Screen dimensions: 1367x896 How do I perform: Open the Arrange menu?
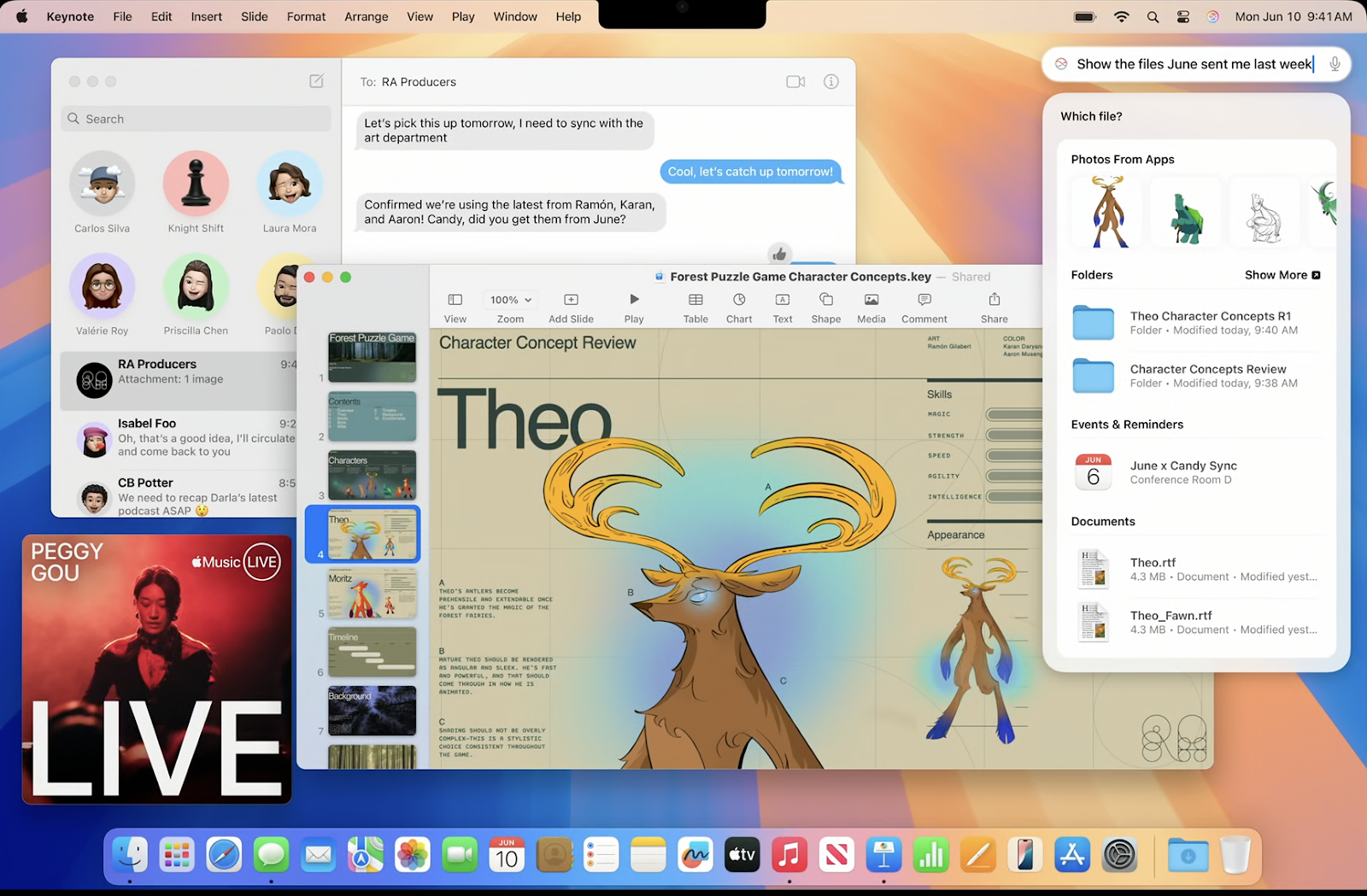pos(366,16)
